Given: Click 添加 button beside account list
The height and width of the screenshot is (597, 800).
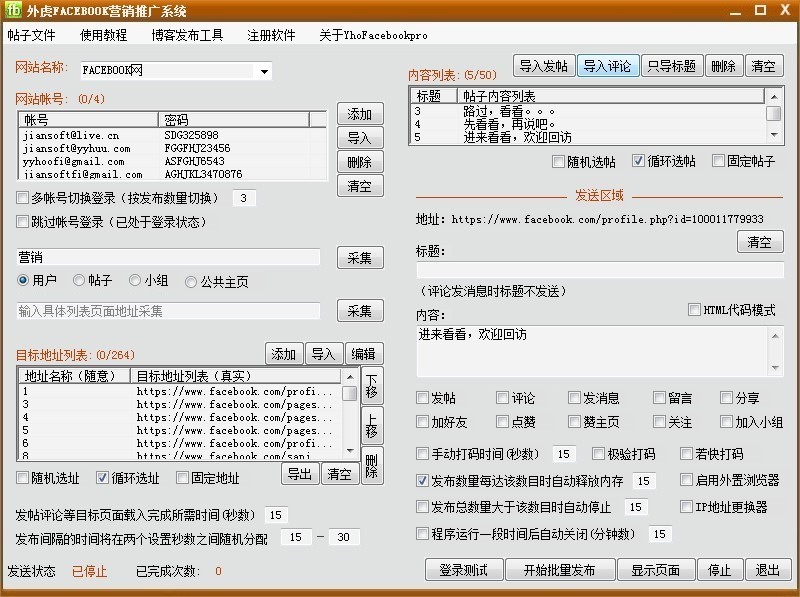Looking at the screenshot, I should (x=360, y=114).
